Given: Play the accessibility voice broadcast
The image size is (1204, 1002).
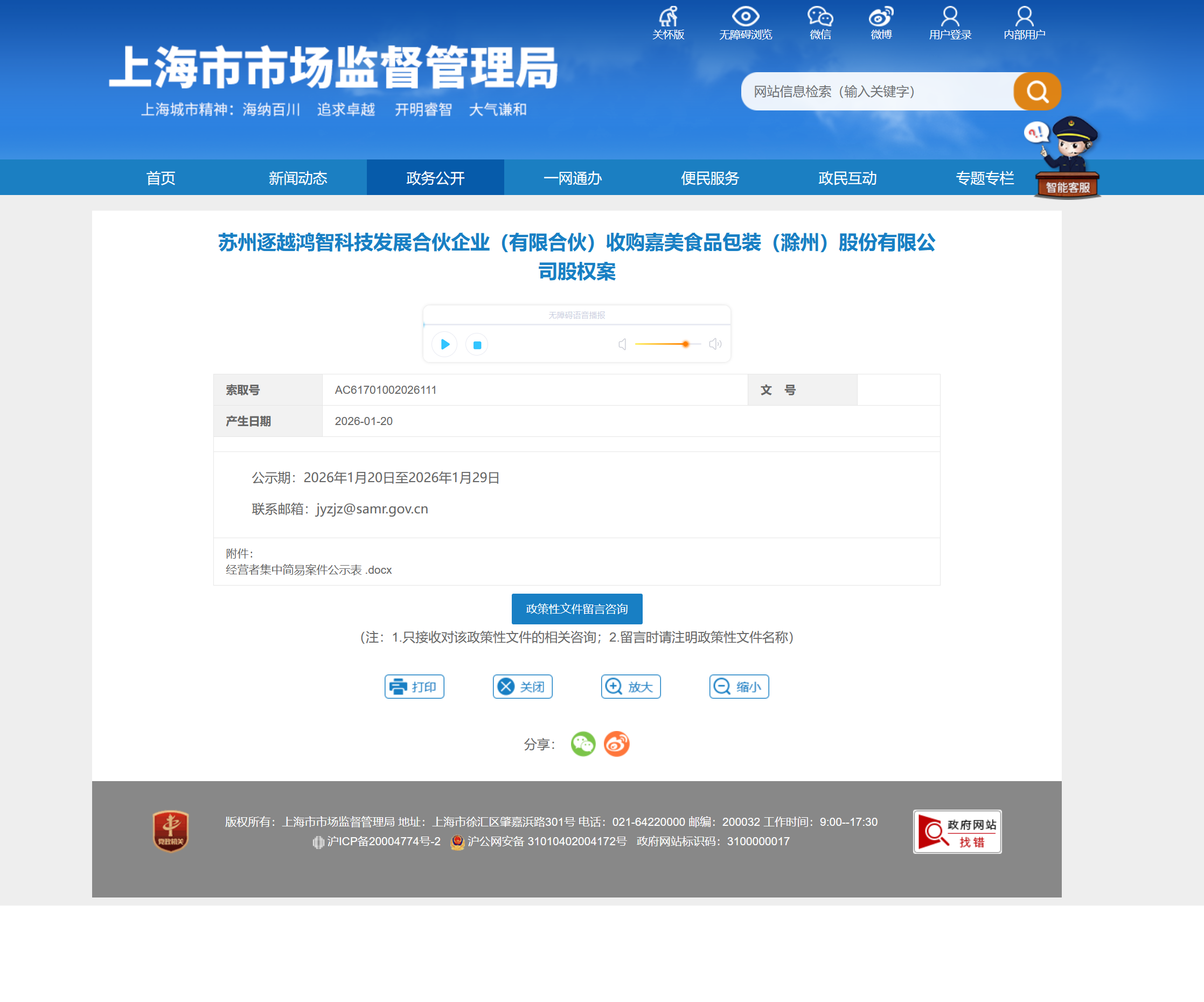Looking at the screenshot, I should point(445,345).
